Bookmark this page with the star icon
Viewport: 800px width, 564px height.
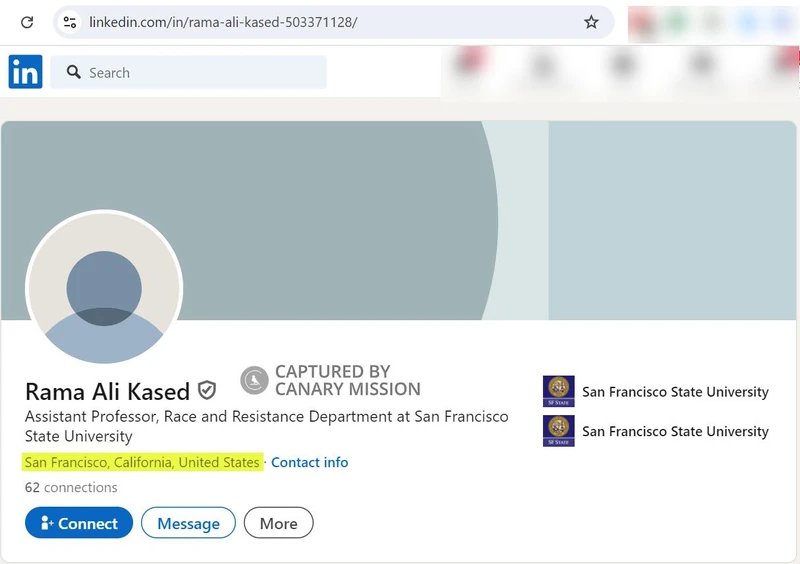pos(591,22)
